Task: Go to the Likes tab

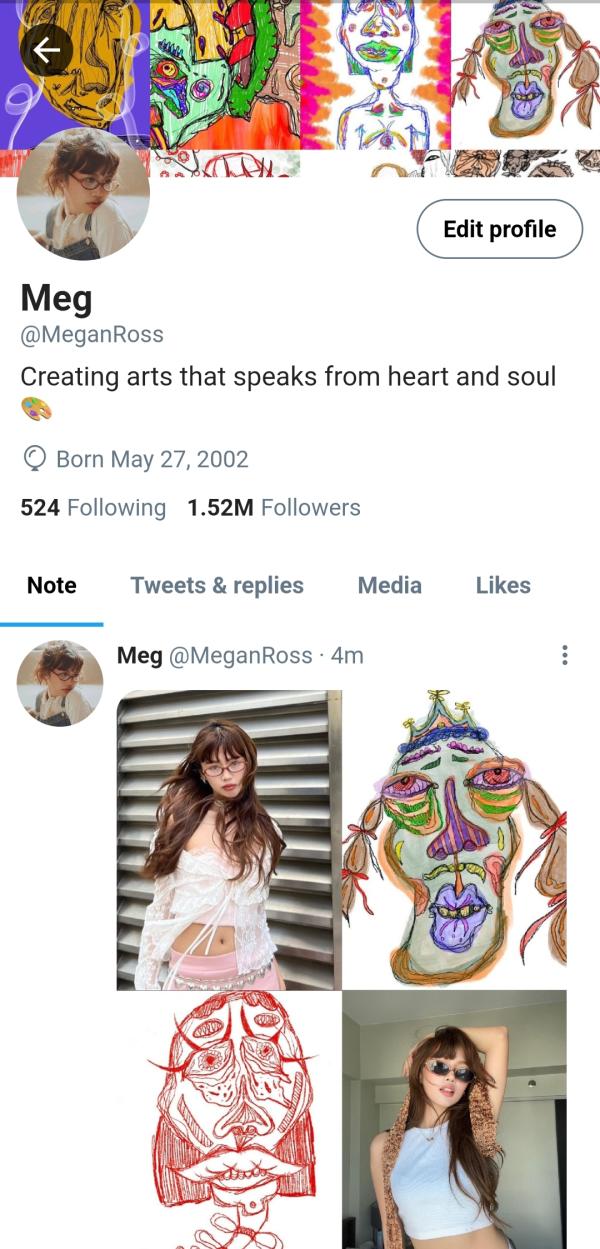Action: tap(503, 586)
